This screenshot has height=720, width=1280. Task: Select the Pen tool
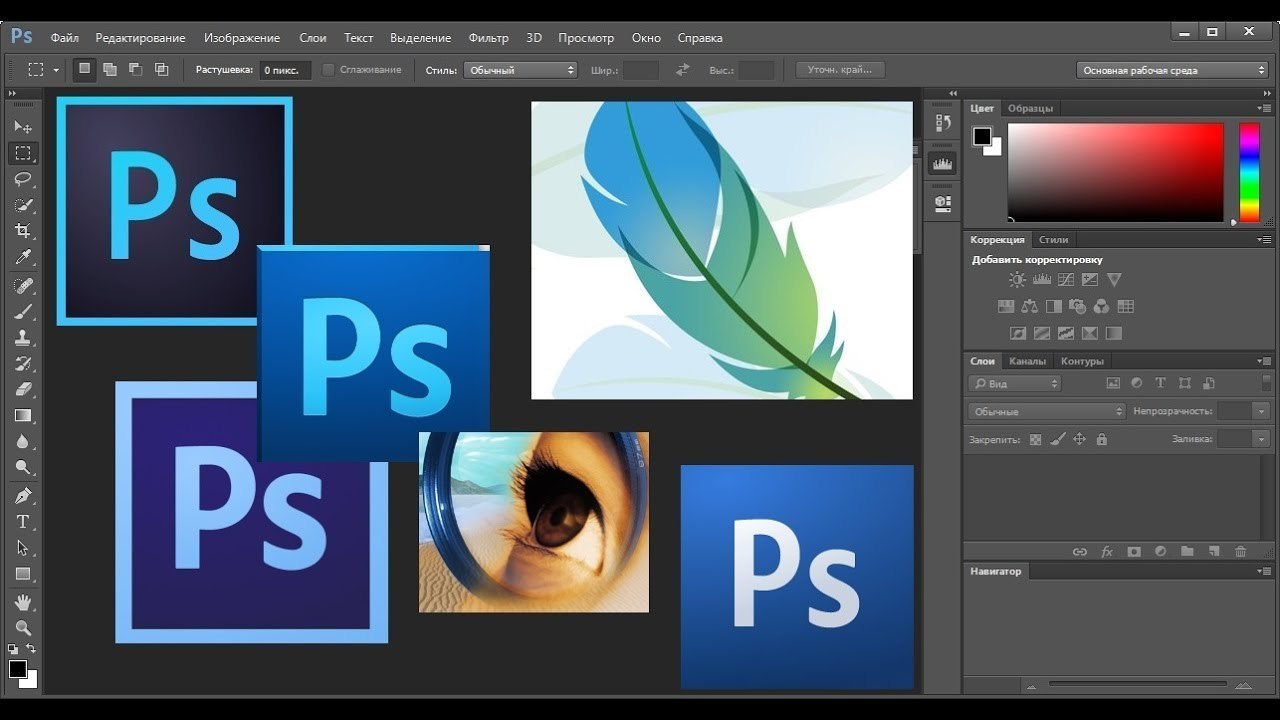(x=22, y=496)
